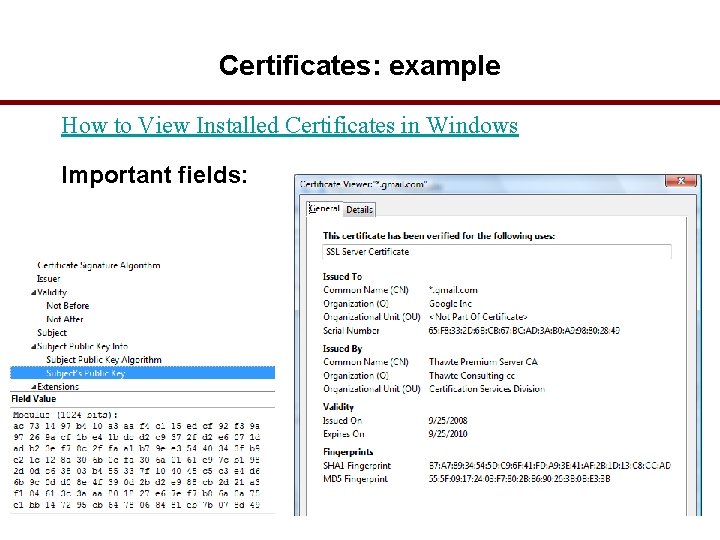Click the serial number value starting 65:F8
720x540 pixels.
pyautogui.click(x=524, y=331)
